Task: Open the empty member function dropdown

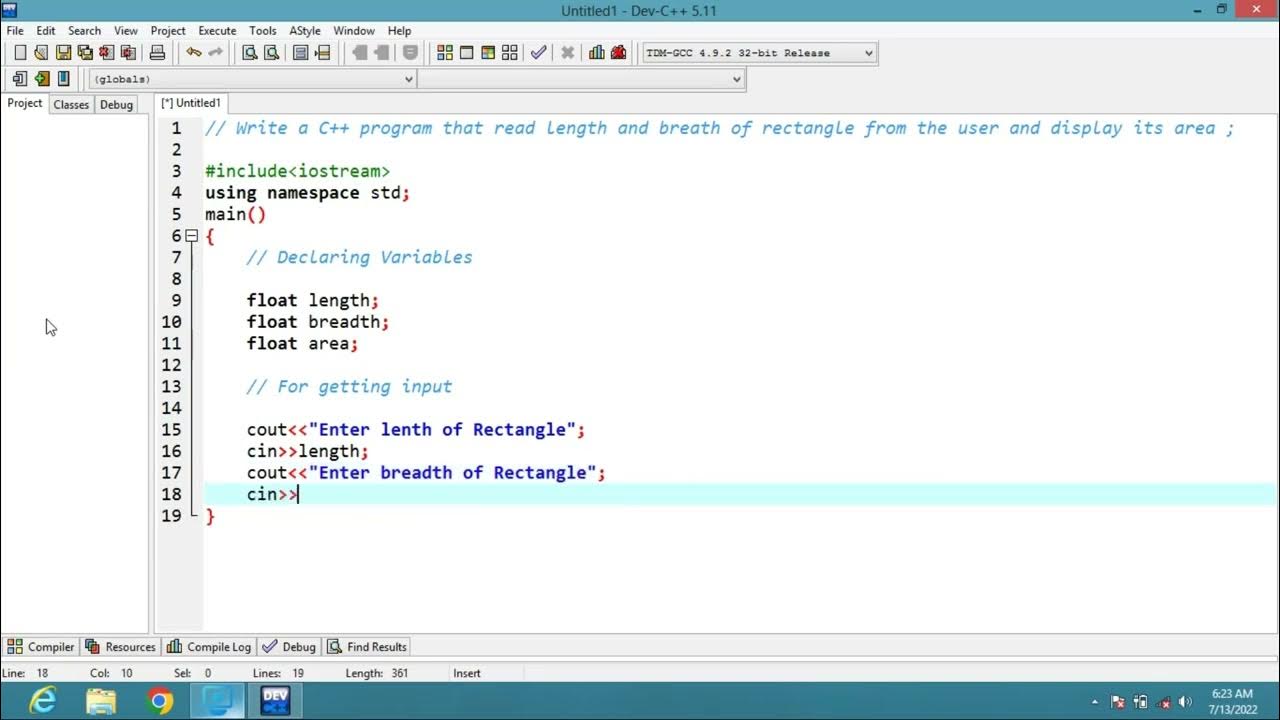Action: coord(581,79)
